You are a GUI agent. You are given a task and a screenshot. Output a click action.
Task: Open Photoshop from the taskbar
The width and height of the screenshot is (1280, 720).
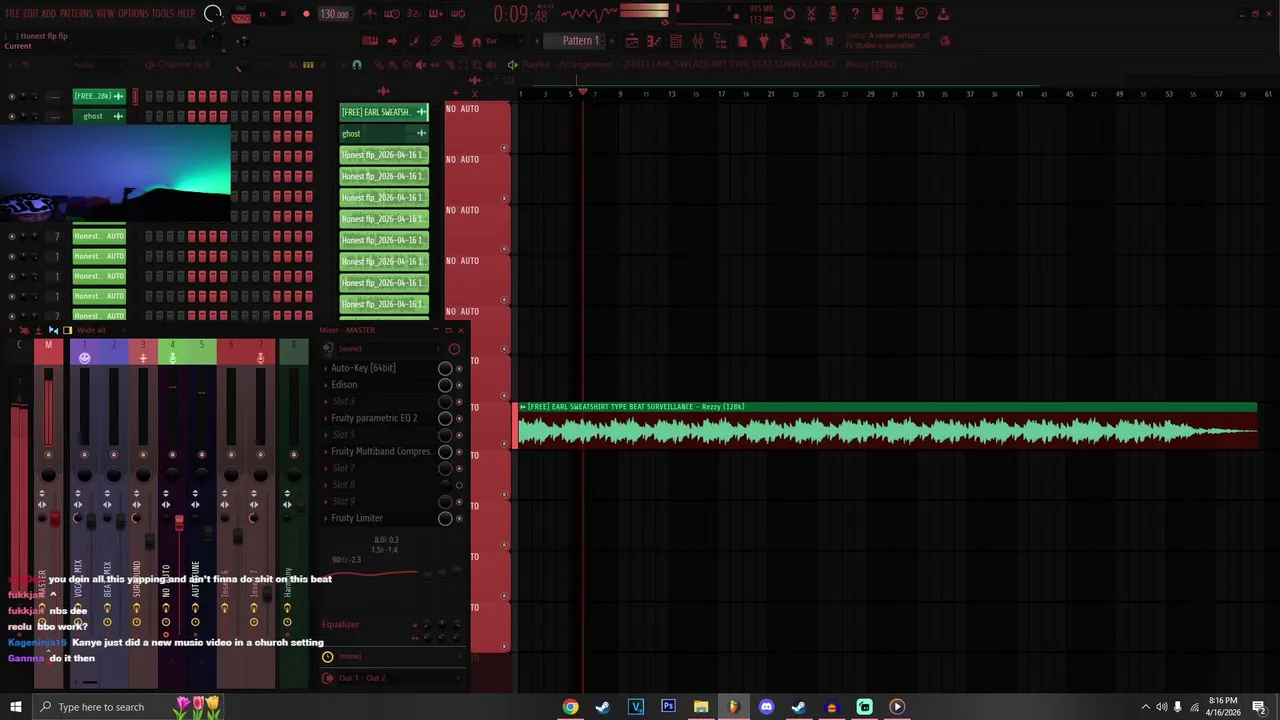click(668, 707)
